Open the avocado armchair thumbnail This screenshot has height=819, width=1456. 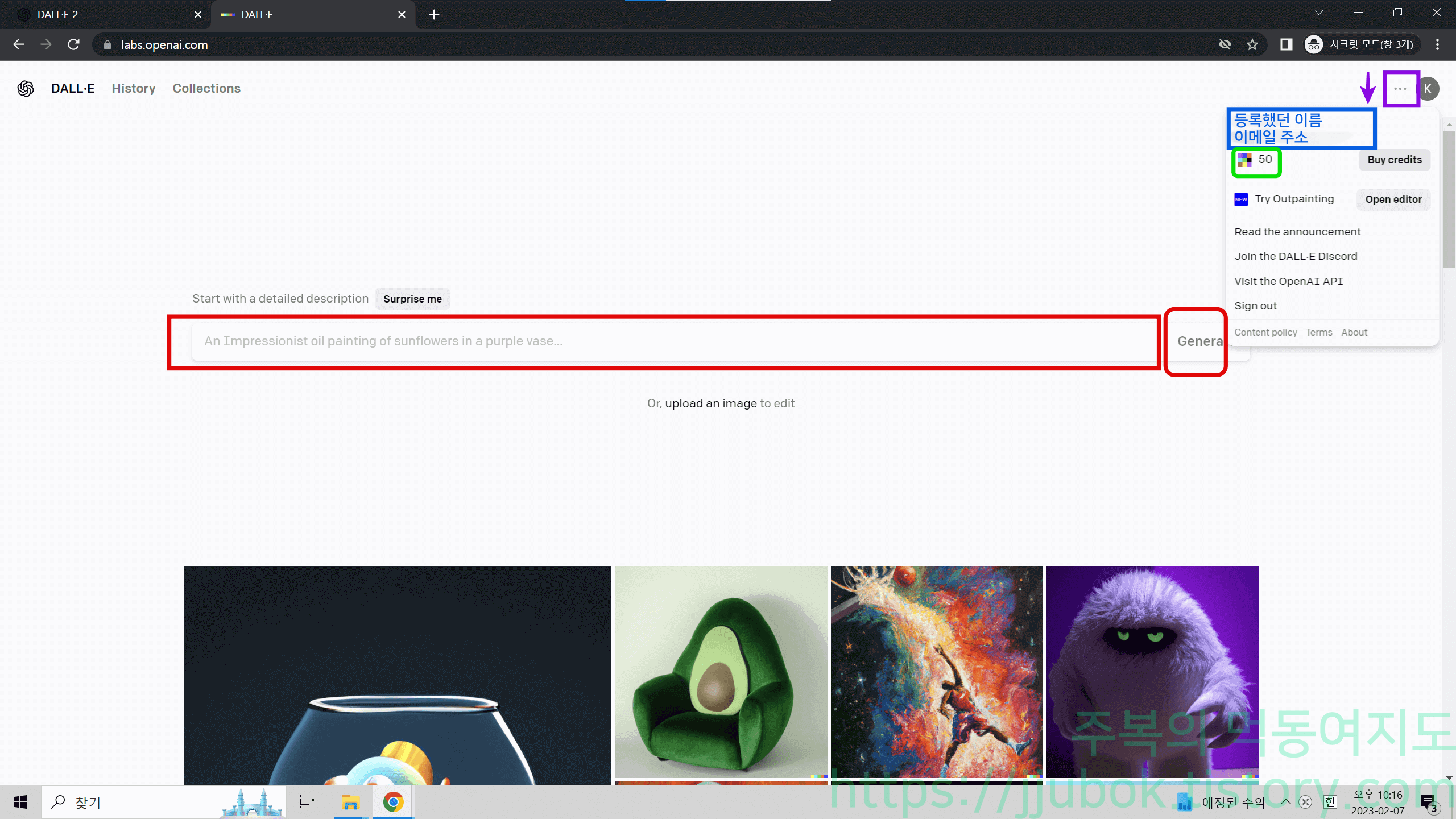click(721, 671)
